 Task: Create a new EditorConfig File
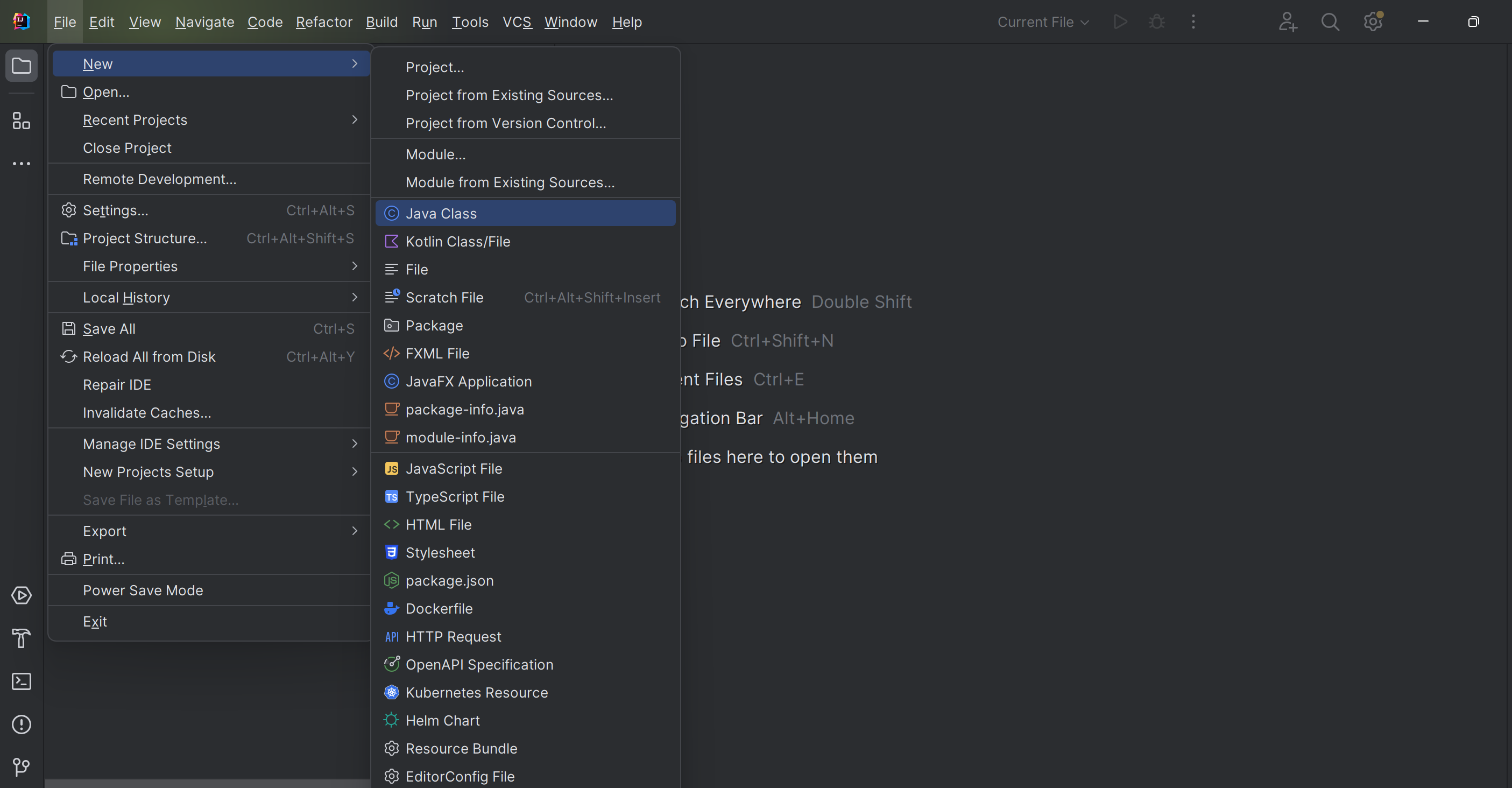tap(525, 776)
